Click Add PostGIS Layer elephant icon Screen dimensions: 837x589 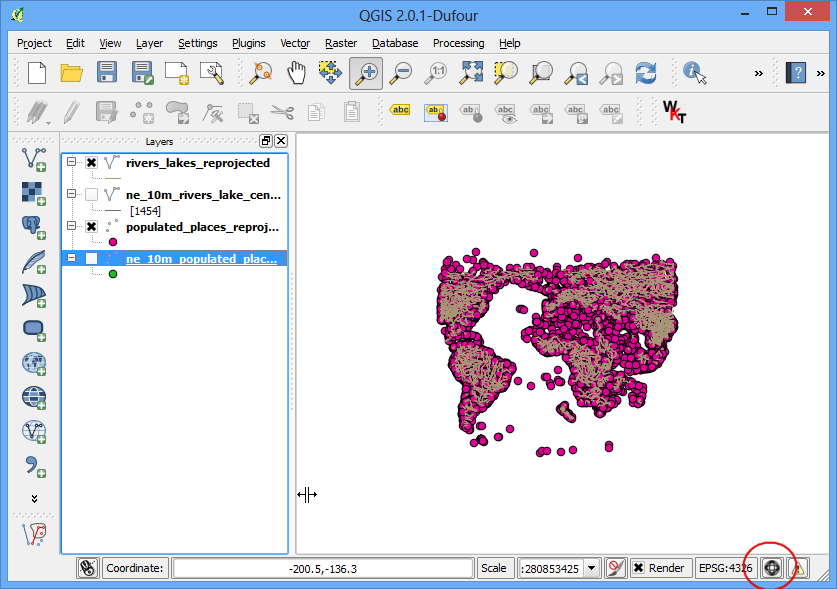(x=34, y=227)
